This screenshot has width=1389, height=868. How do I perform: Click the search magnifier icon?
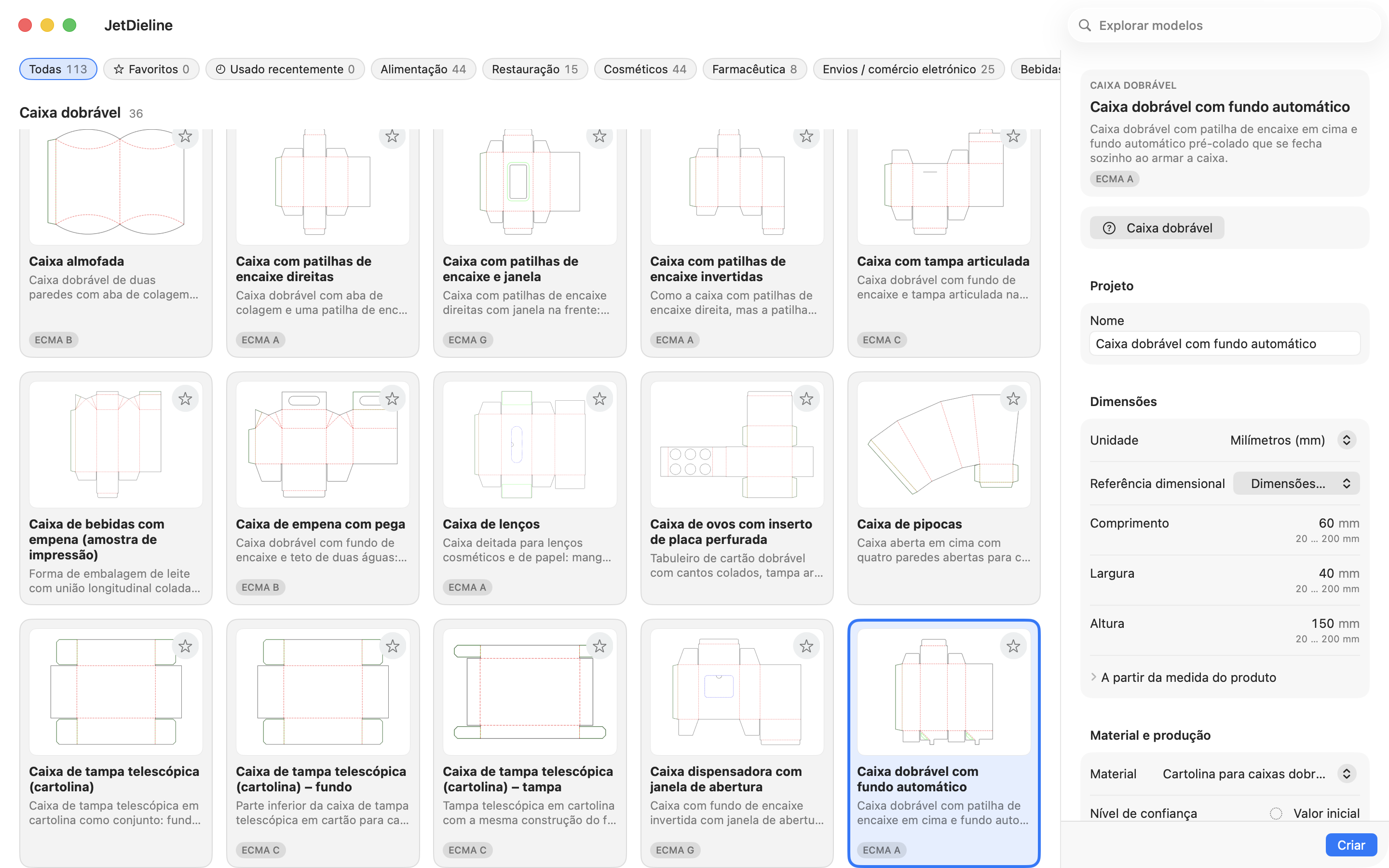pos(1084,25)
